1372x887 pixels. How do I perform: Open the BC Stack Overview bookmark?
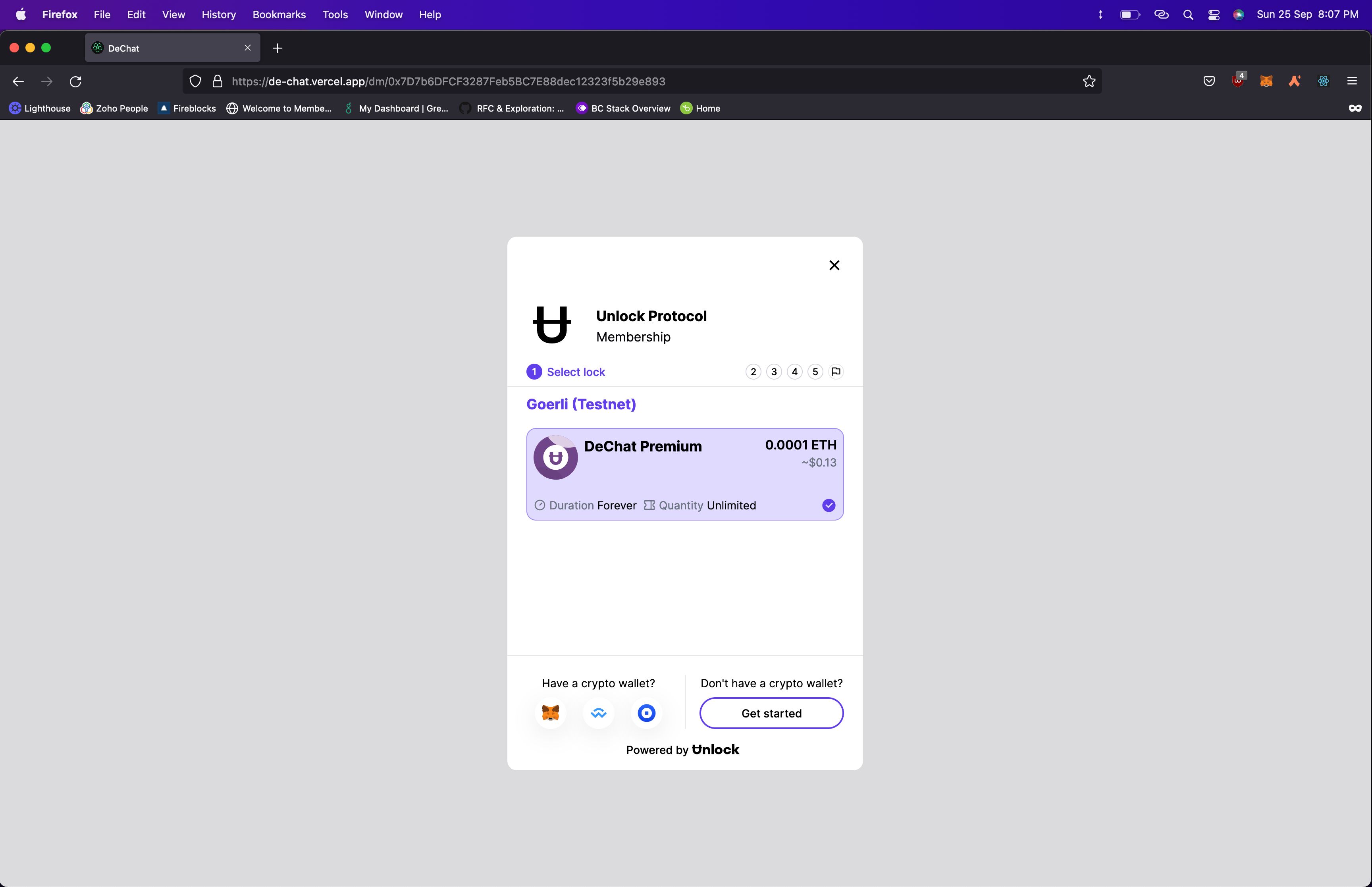coord(624,108)
